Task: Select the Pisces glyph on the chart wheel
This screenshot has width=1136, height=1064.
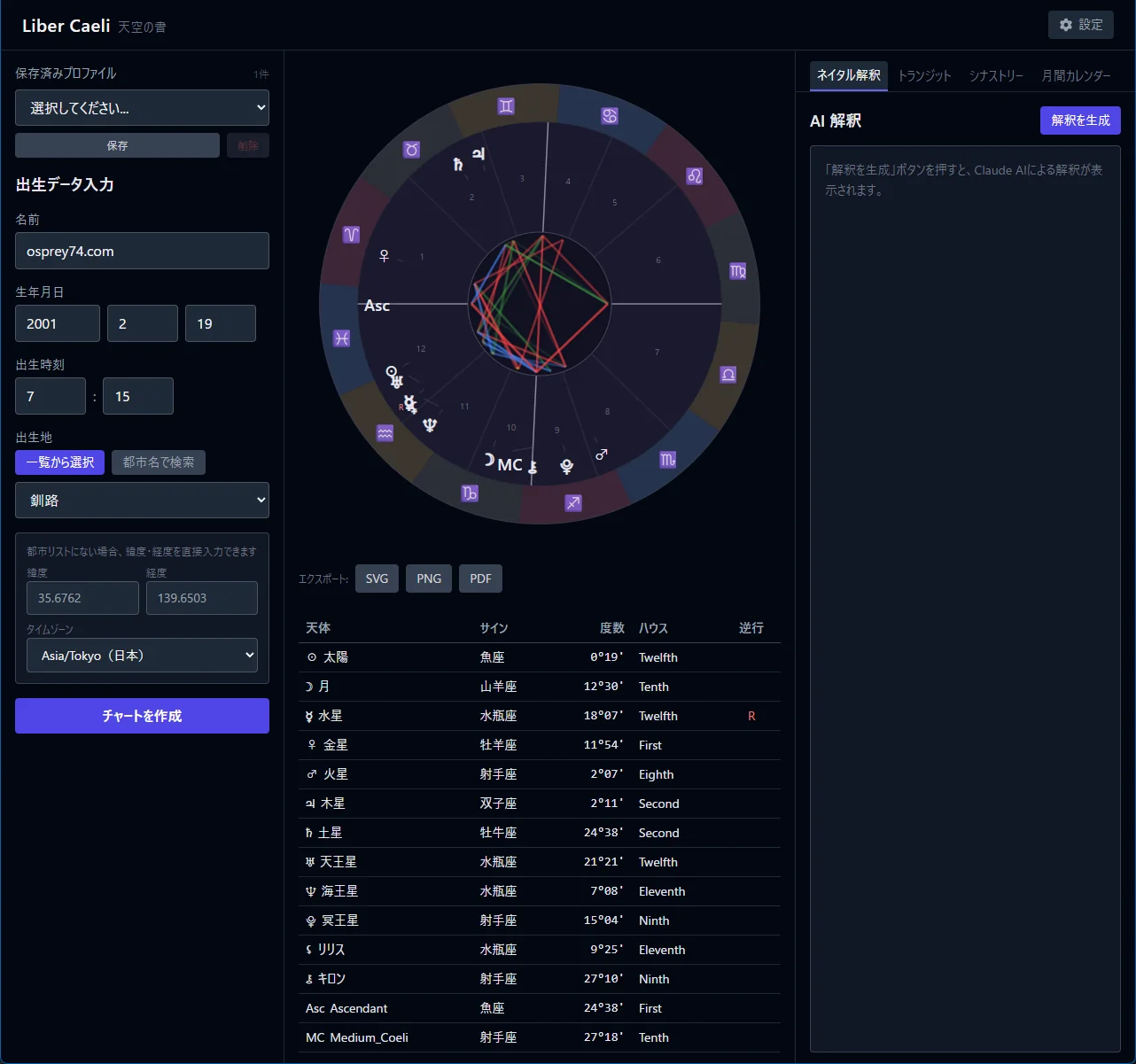Action: [x=341, y=338]
